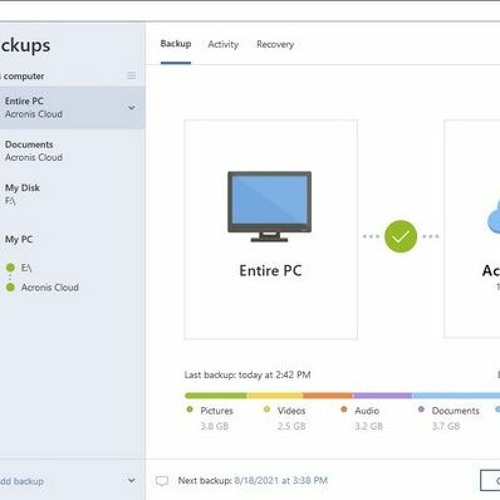
Task: Click the green checkmark status icon
Action: (401, 236)
